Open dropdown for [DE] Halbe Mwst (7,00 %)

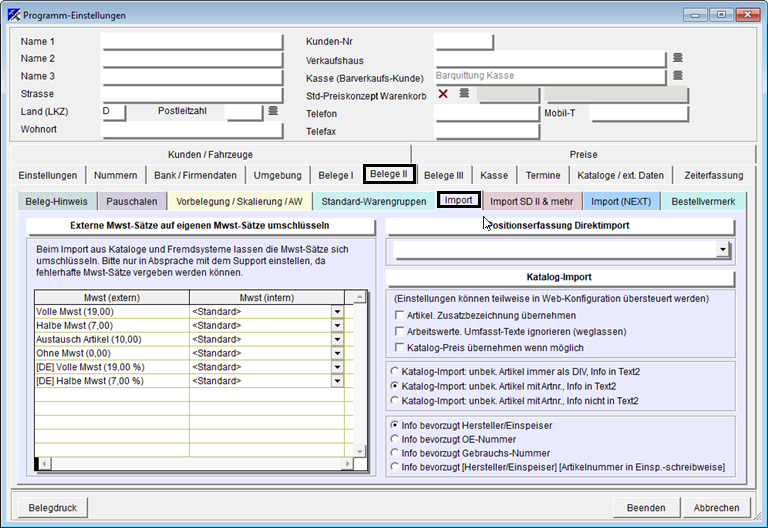pyautogui.click(x=337, y=381)
